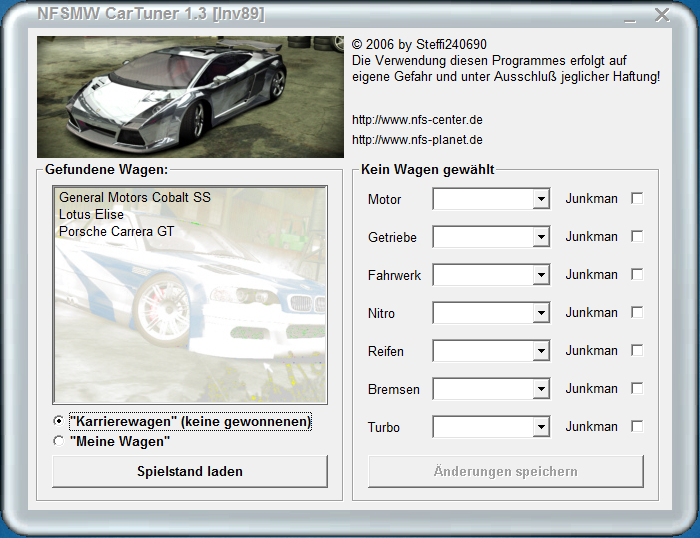
Task: Close the NFSMW CarTuner window
Action: [x=661, y=15]
